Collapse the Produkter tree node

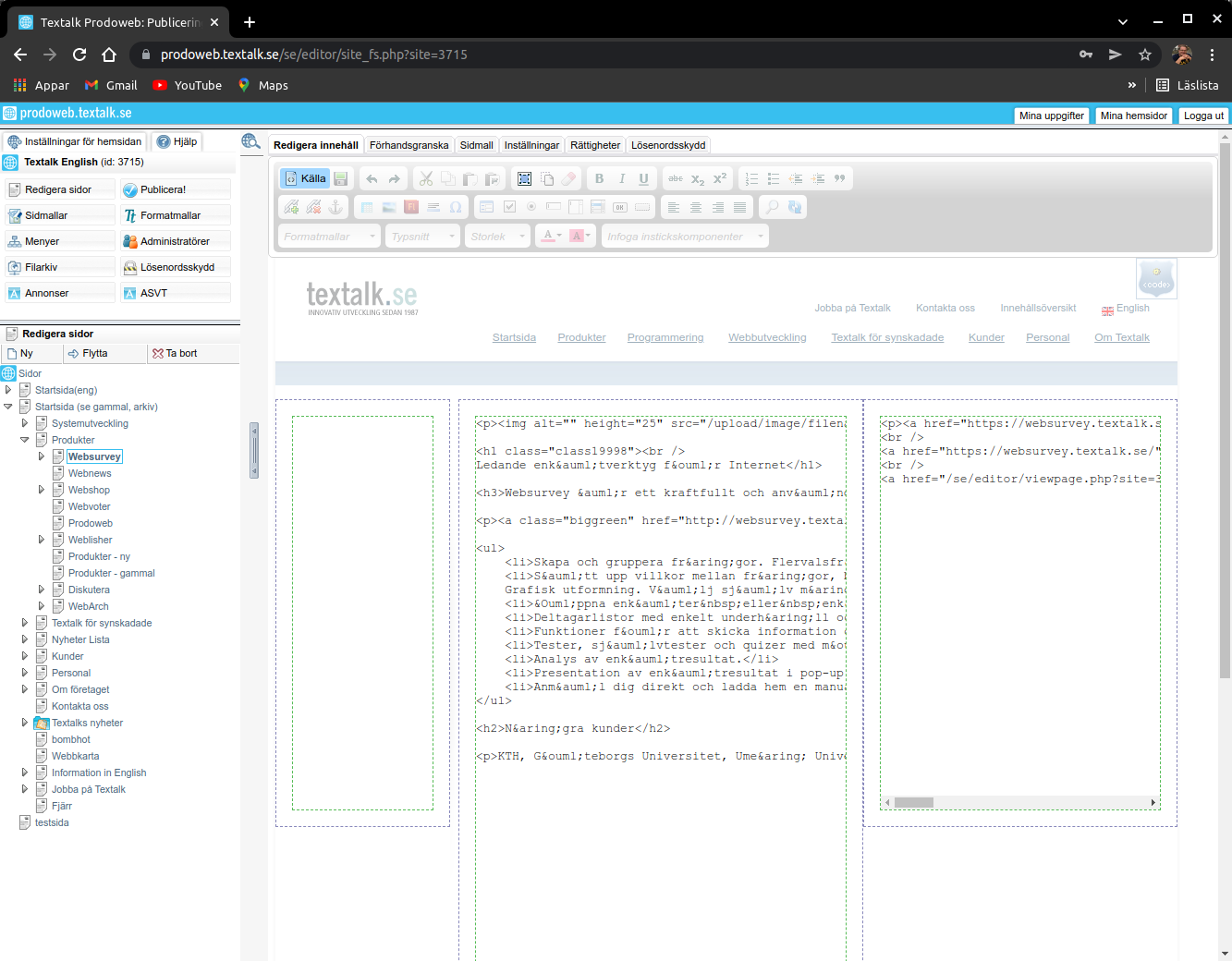coord(25,440)
